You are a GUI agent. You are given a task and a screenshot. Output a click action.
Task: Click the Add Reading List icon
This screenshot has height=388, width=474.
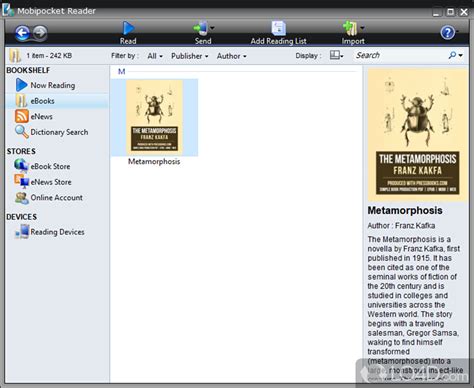tap(278, 28)
